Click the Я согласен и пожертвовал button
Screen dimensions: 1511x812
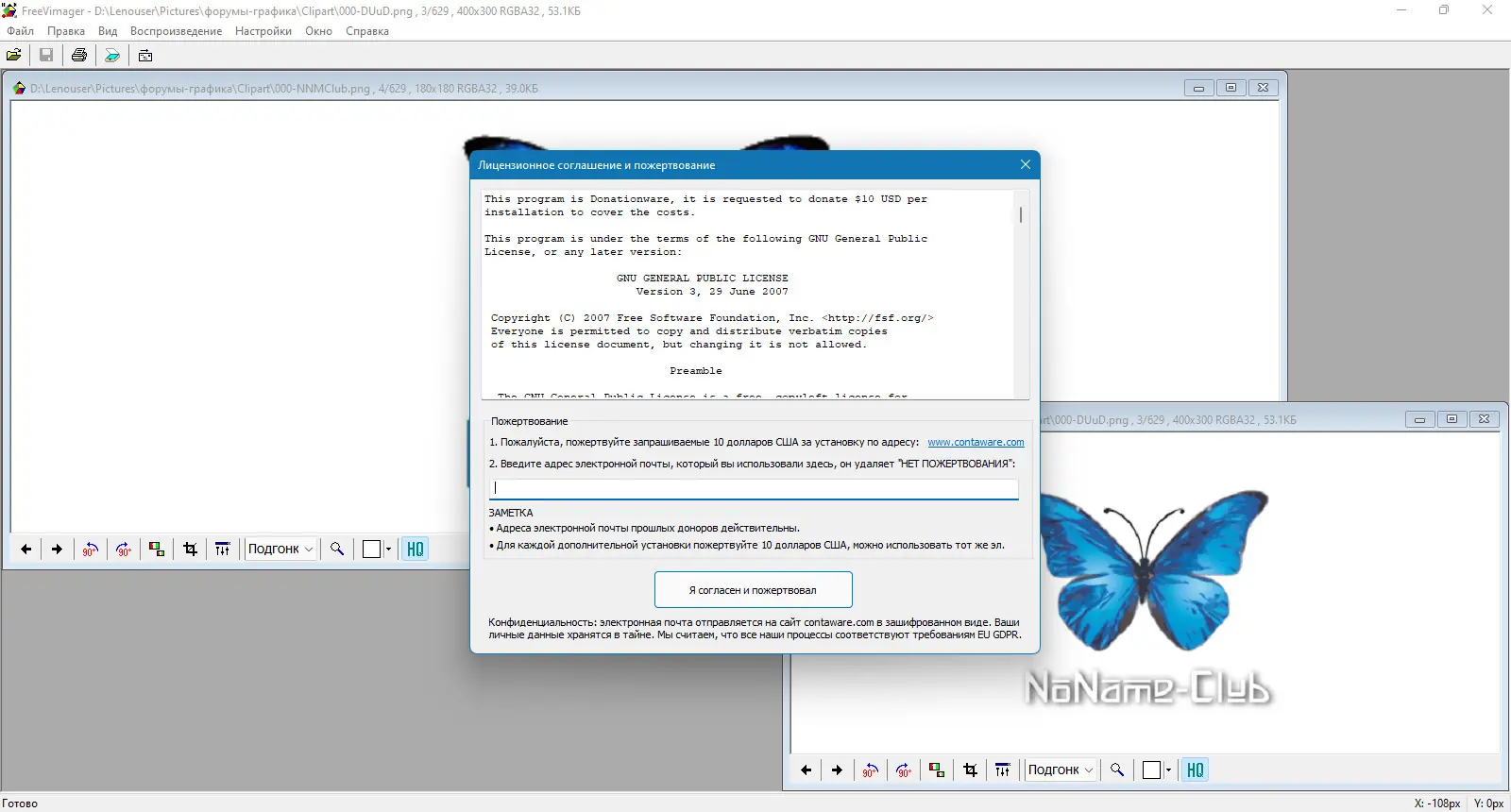pyautogui.click(x=754, y=590)
